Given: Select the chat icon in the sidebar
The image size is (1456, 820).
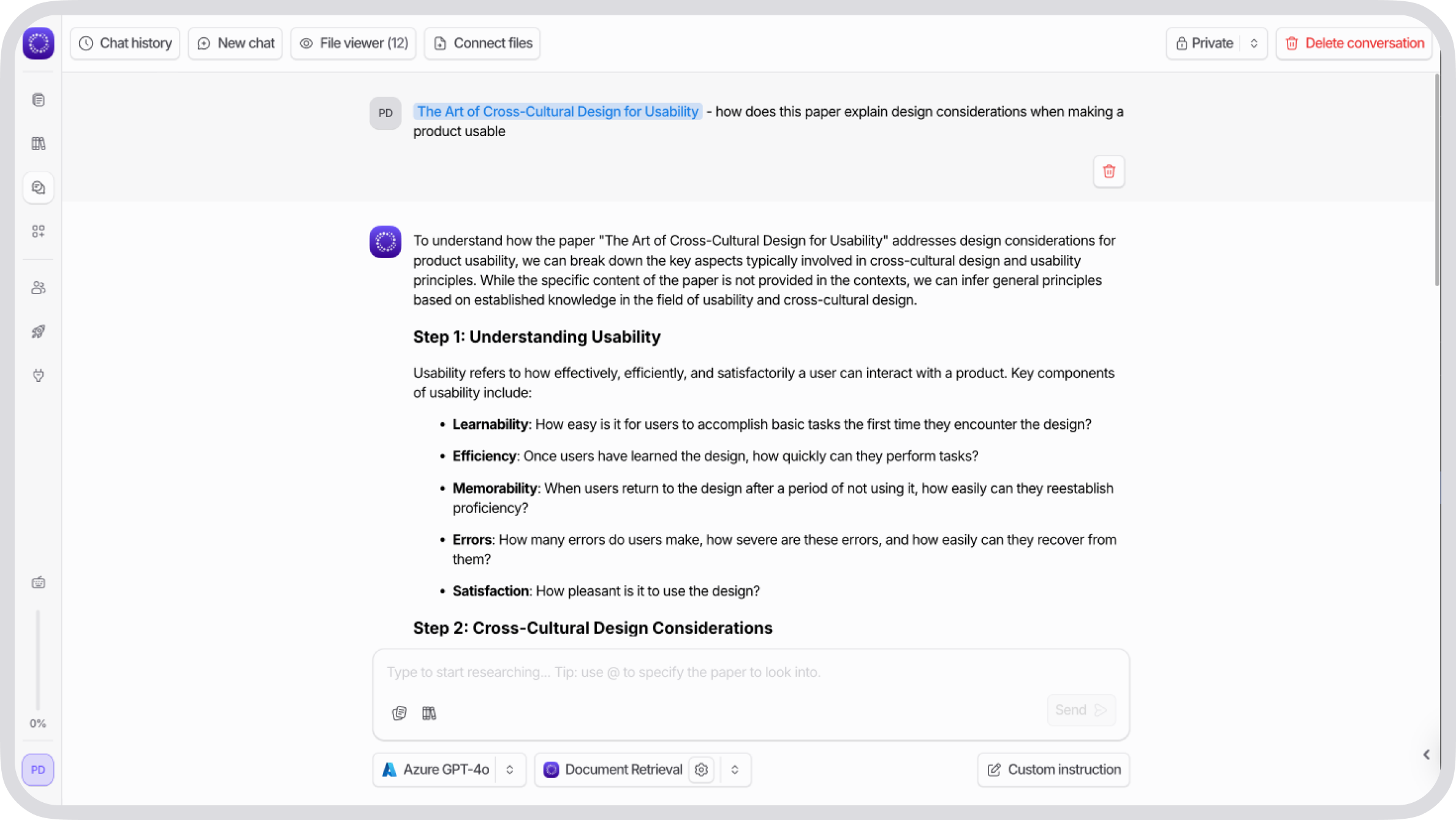Looking at the screenshot, I should click(x=38, y=187).
